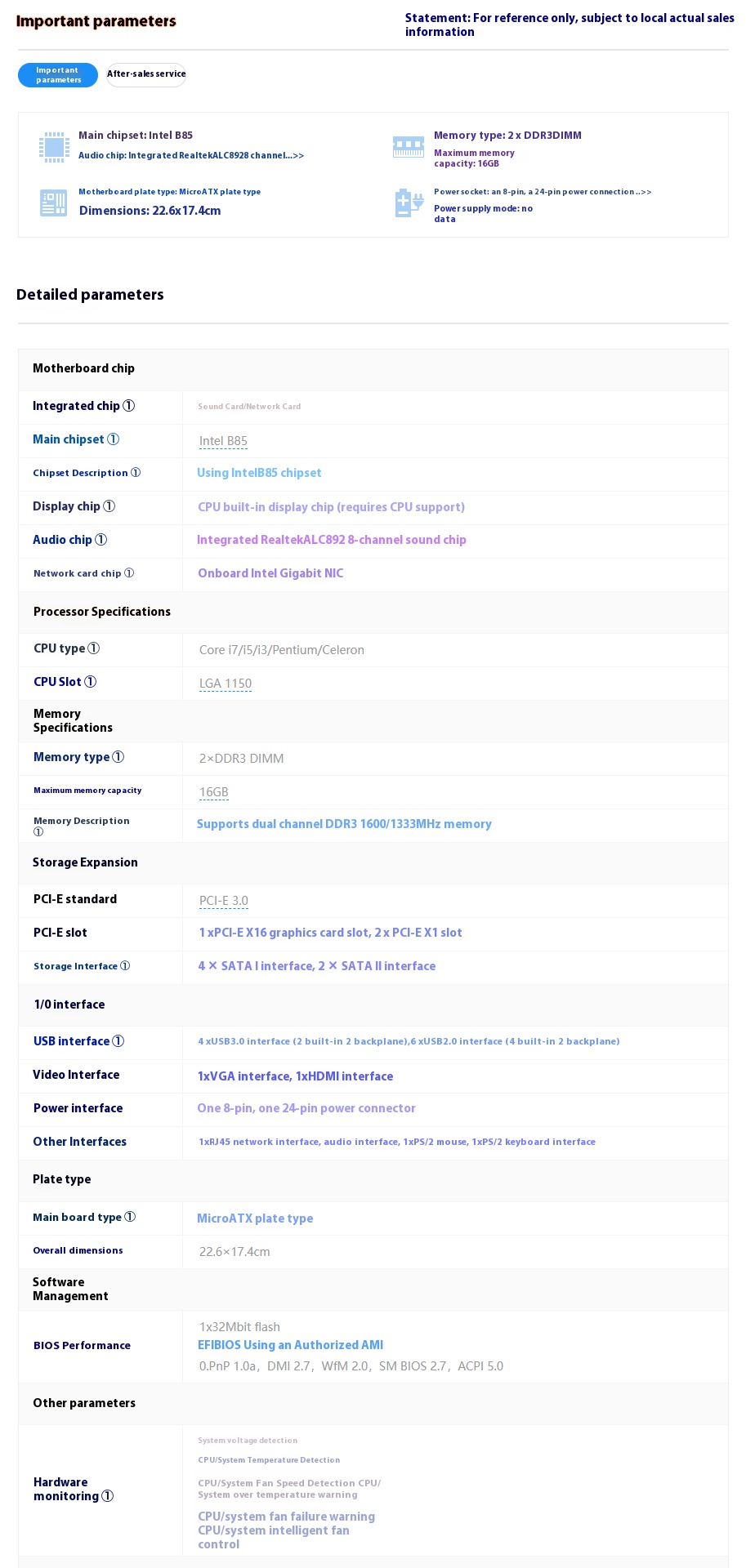This screenshot has width=746, height=1568.
Task: Follow the 1xRJ45 network interface link
Action: click(x=397, y=1142)
